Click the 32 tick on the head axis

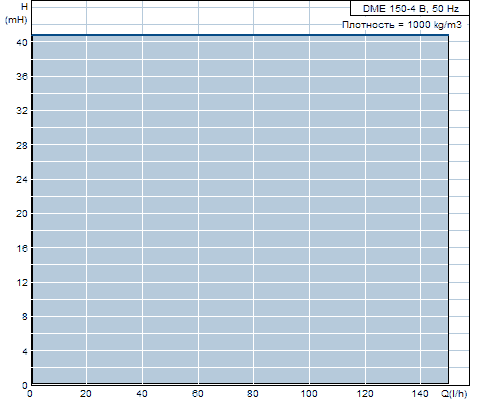click(x=22, y=111)
